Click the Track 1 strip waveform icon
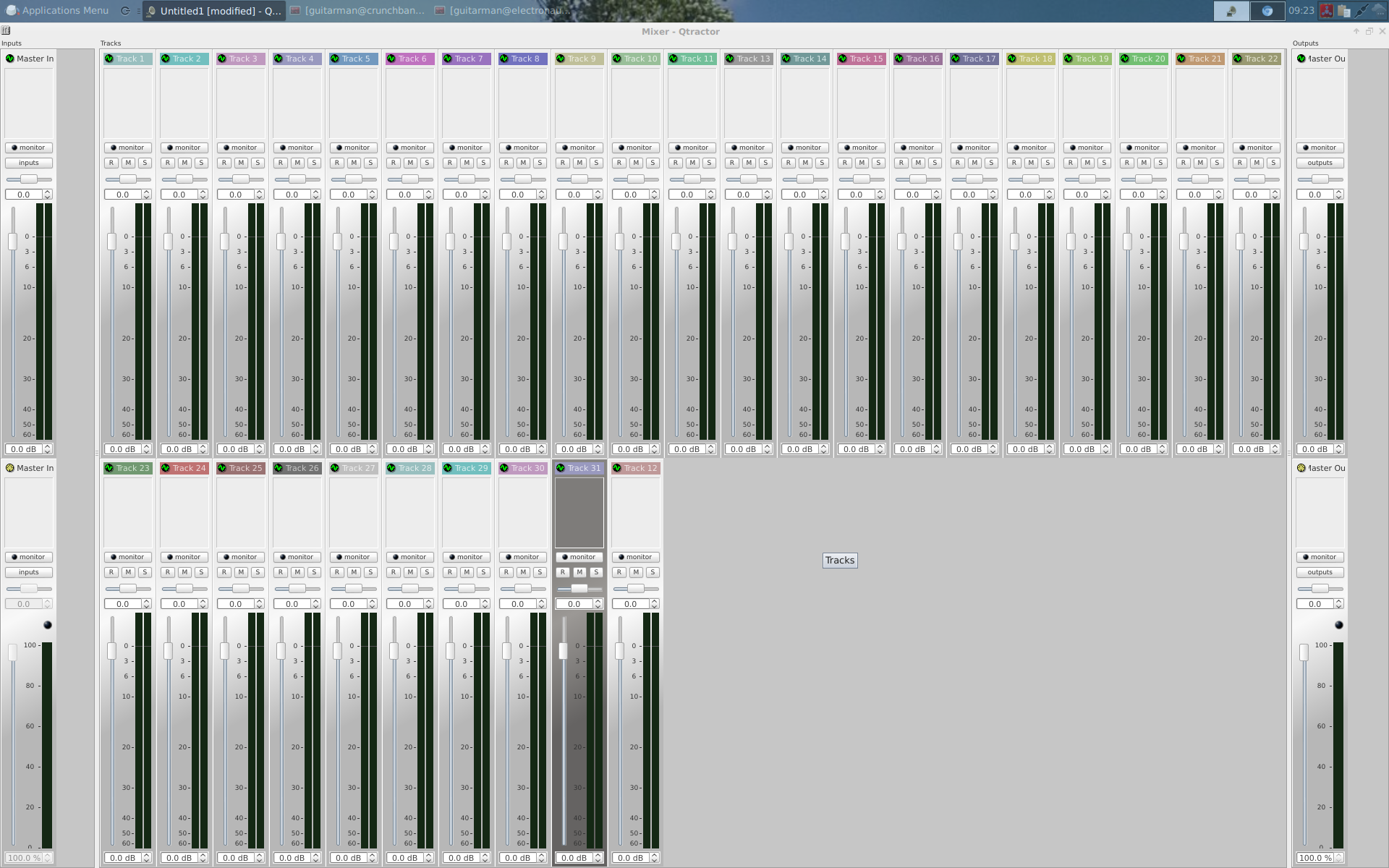This screenshot has width=1389, height=868. point(109,59)
